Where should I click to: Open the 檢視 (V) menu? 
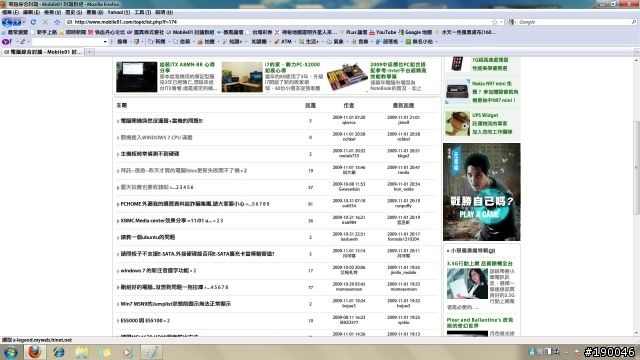tap(52, 13)
